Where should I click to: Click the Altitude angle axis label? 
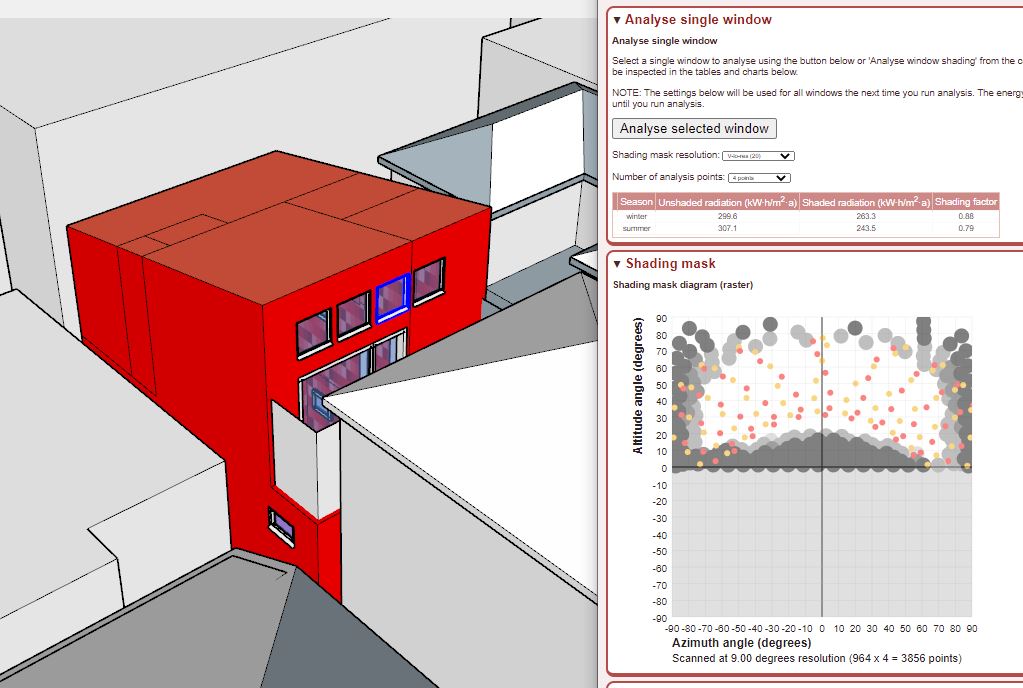click(x=638, y=386)
